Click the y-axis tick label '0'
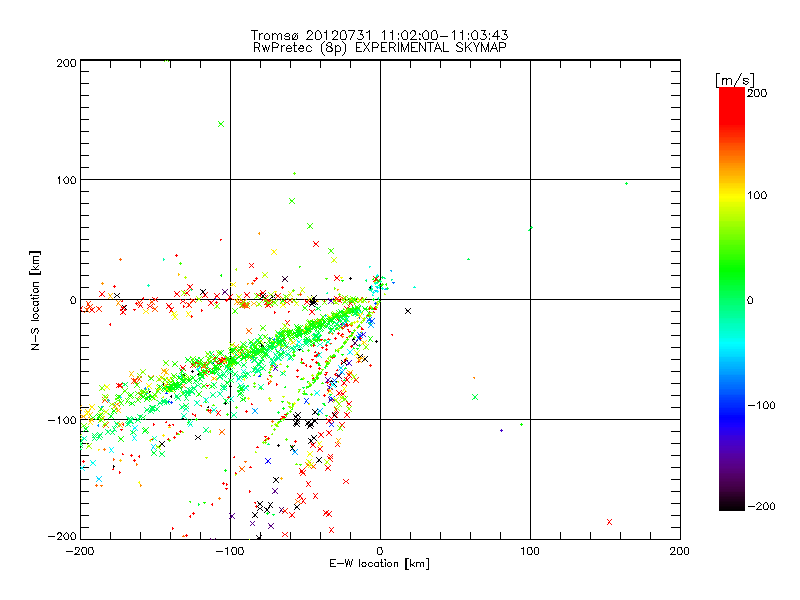 [73, 300]
